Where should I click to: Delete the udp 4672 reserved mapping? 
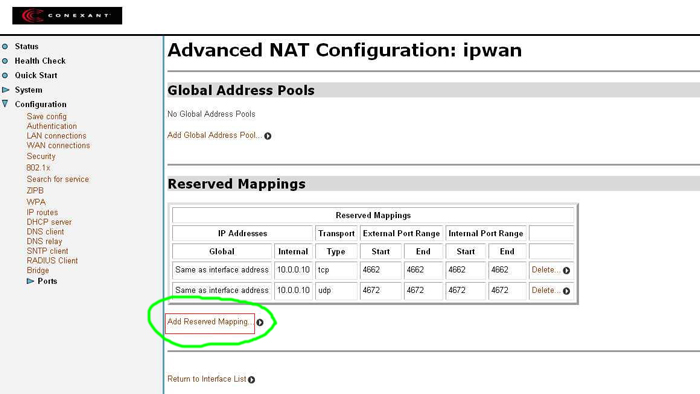(546, 290)
